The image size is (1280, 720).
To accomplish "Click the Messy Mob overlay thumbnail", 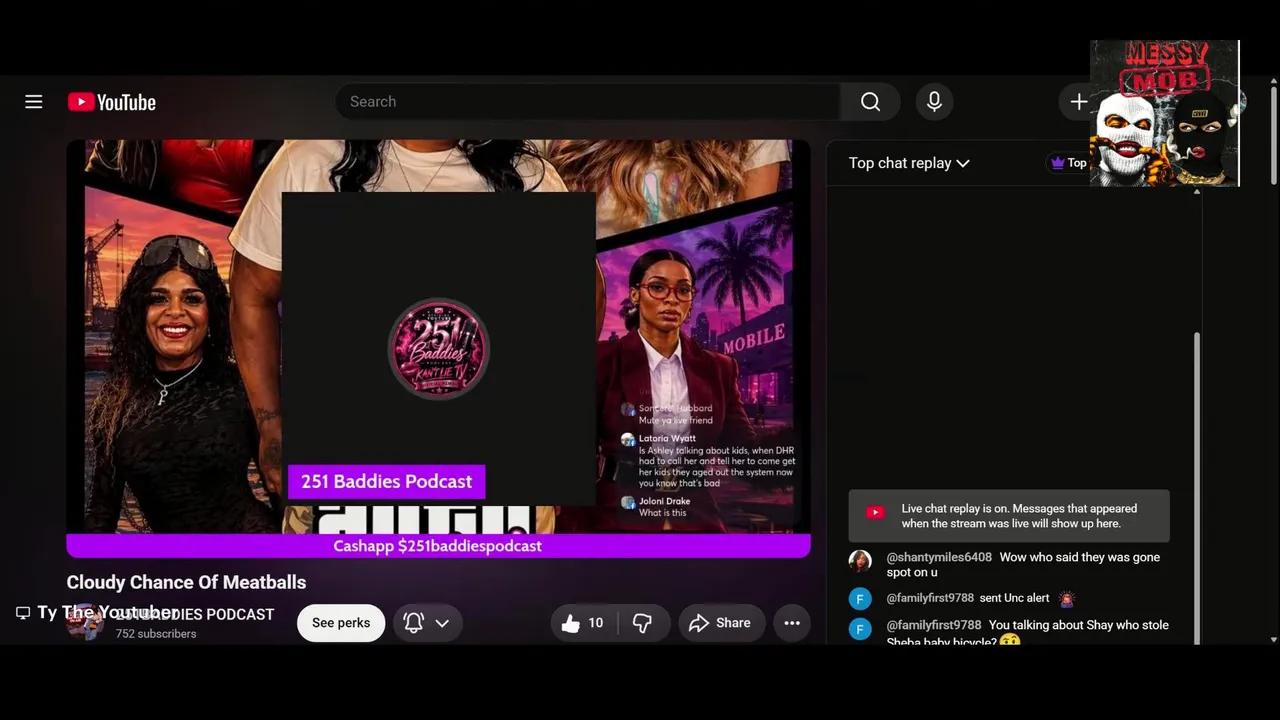I will 1164,113.
